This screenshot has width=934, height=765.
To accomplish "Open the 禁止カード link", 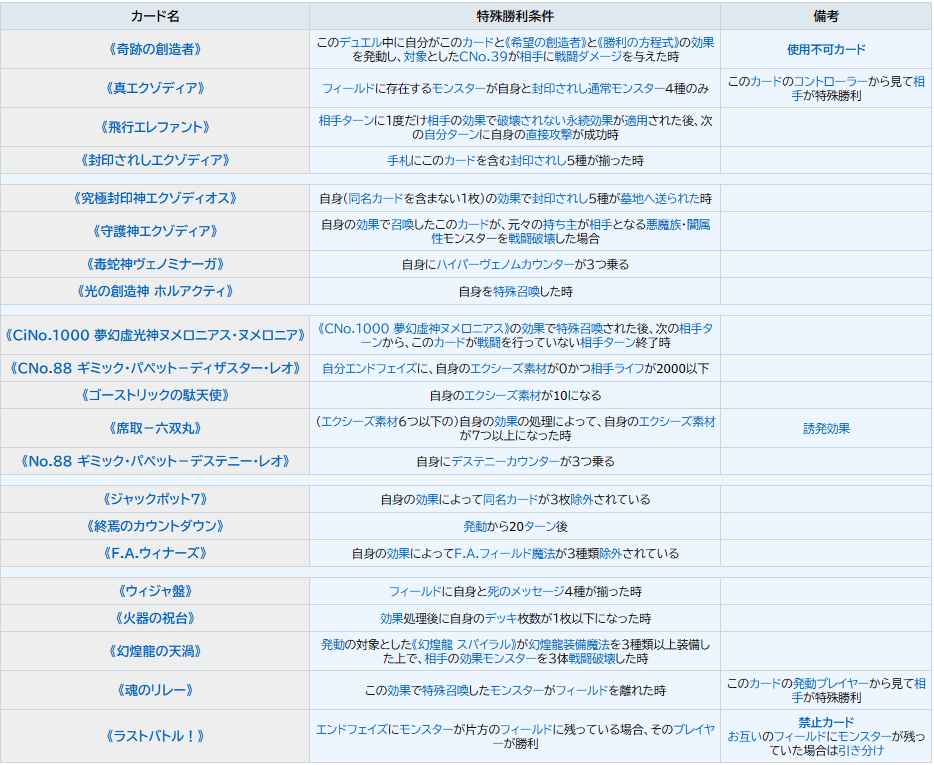I will pyautogui.click(x=826, y=722).
